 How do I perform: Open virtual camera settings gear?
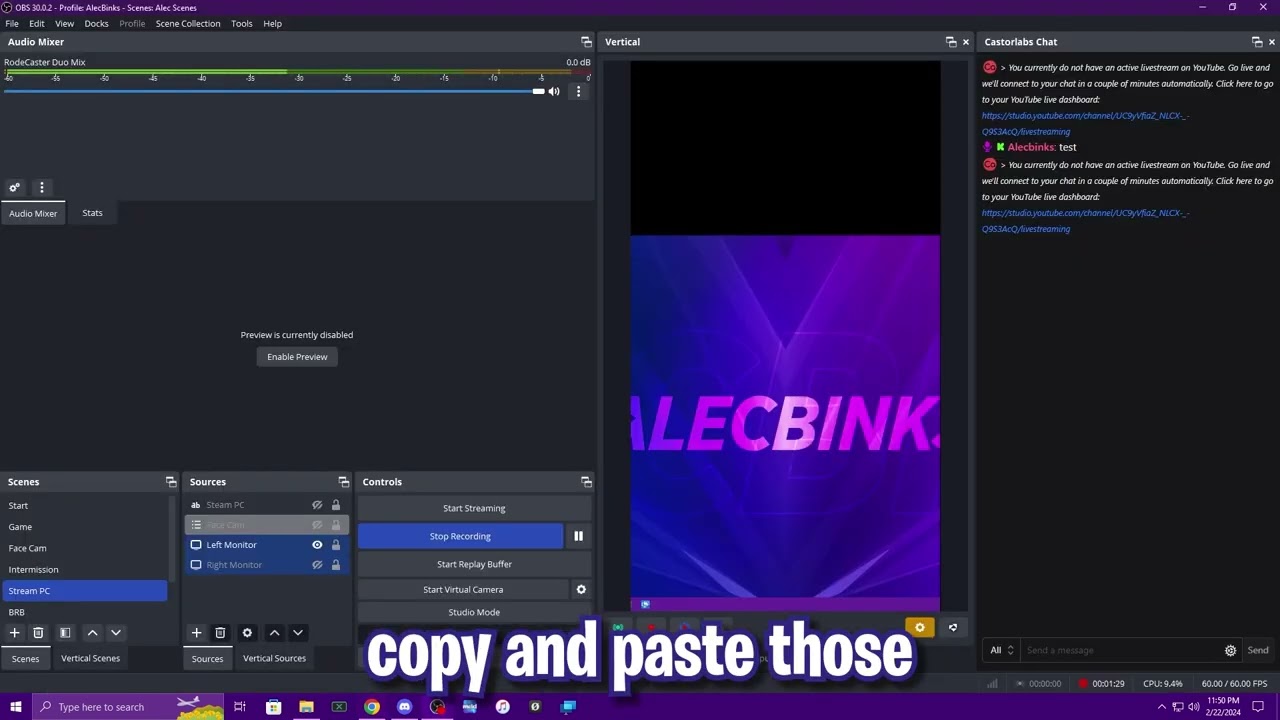581,590
